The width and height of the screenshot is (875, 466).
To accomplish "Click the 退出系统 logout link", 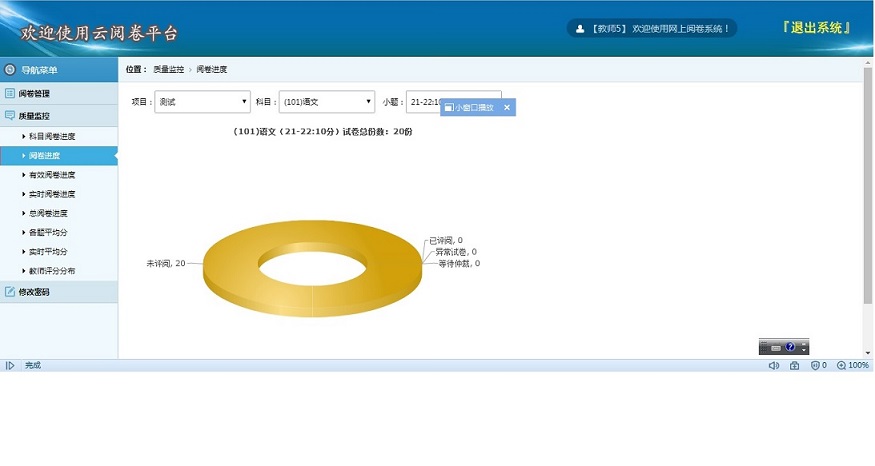I will coord(816,28).
